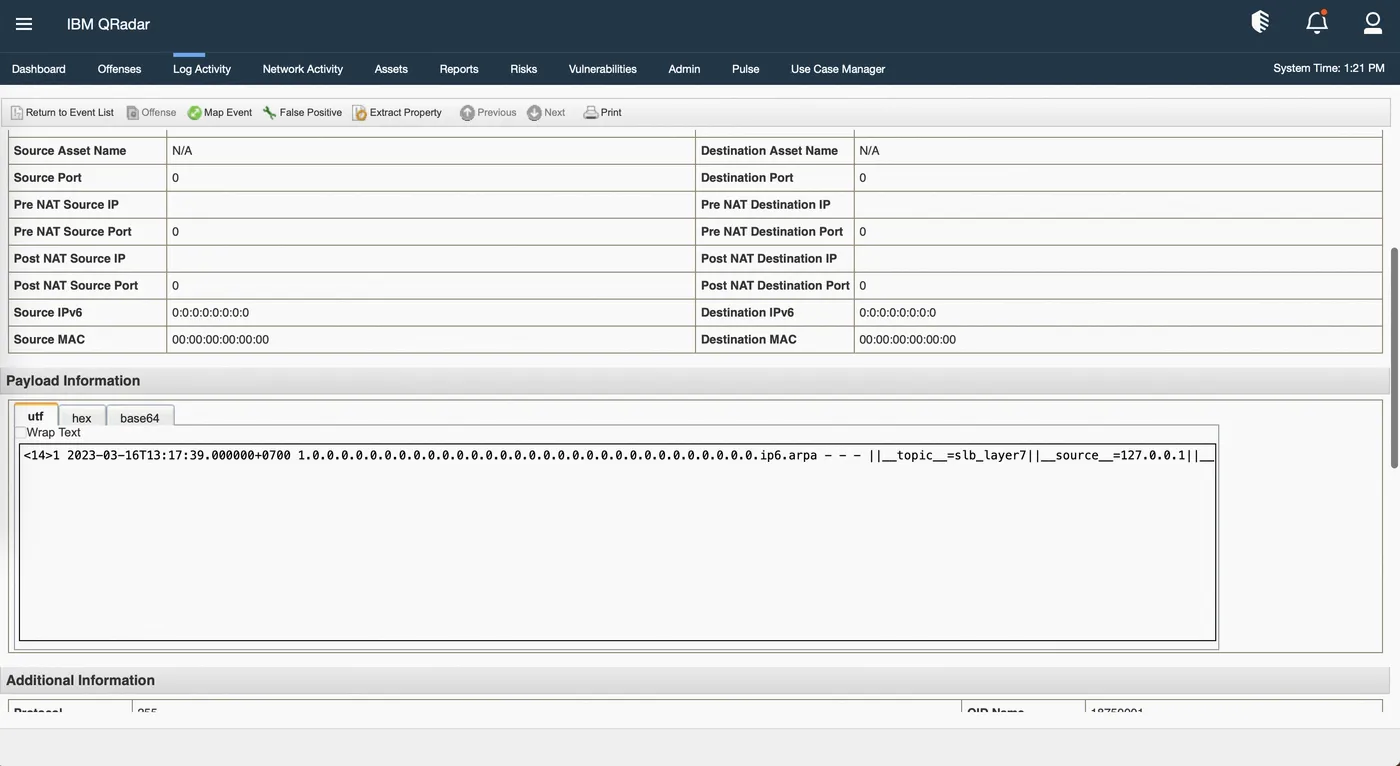Click the Return to Event List icon
This screenshot has width=1400, height=766.
coord(17,113)
